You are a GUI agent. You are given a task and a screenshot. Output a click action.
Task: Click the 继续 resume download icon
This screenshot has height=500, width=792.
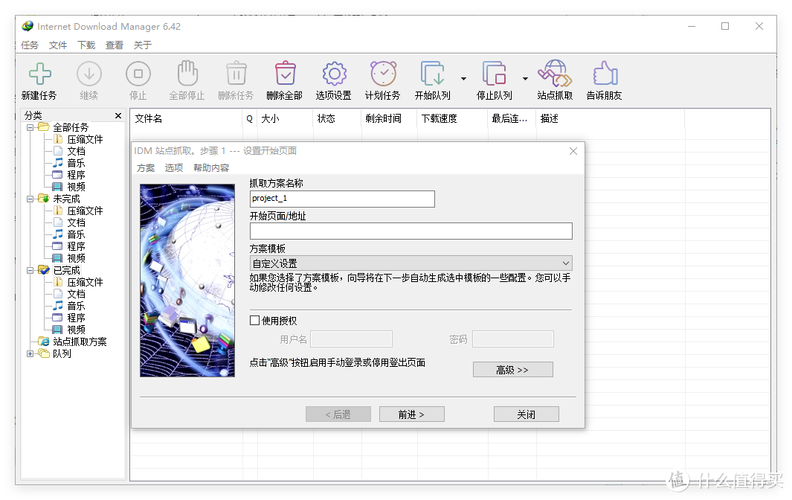click(x=89, y=75)
